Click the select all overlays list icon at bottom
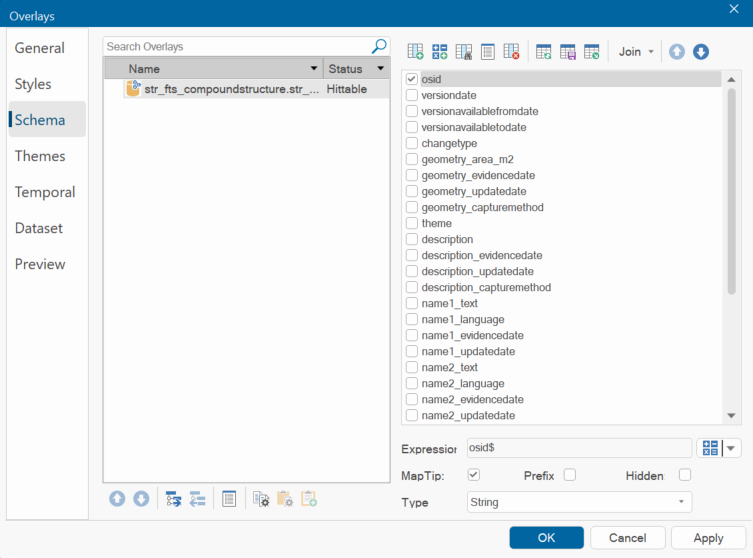This screenshot has height=558, width=753. (229, 499)
